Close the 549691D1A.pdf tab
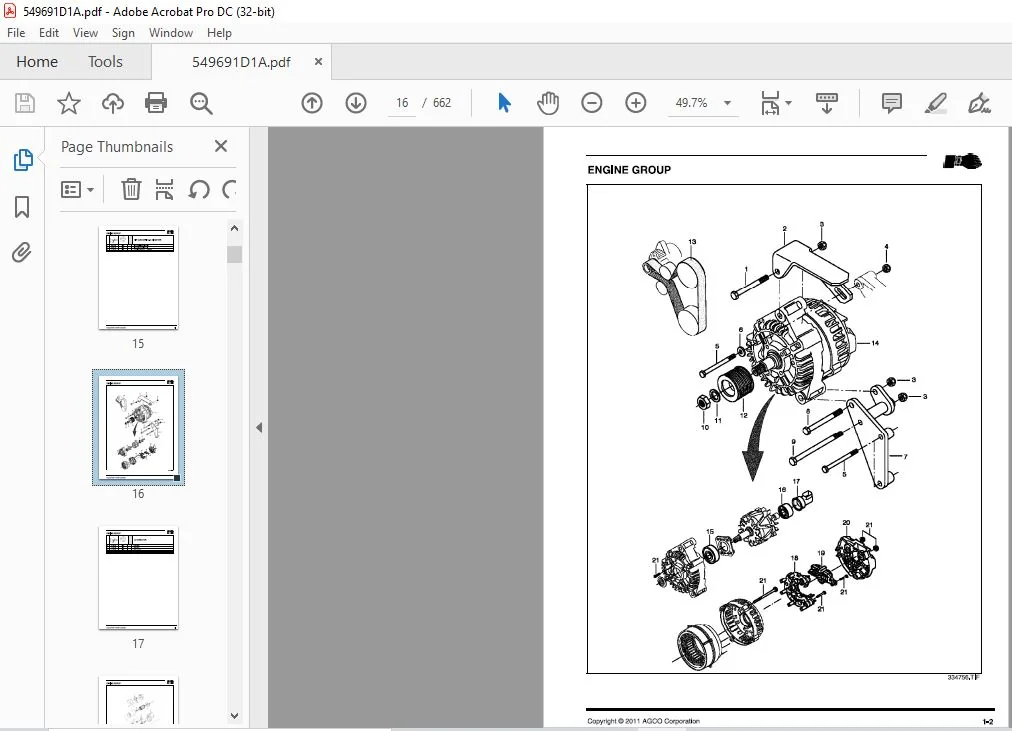The image size is (1012, 731). [318, 62]
